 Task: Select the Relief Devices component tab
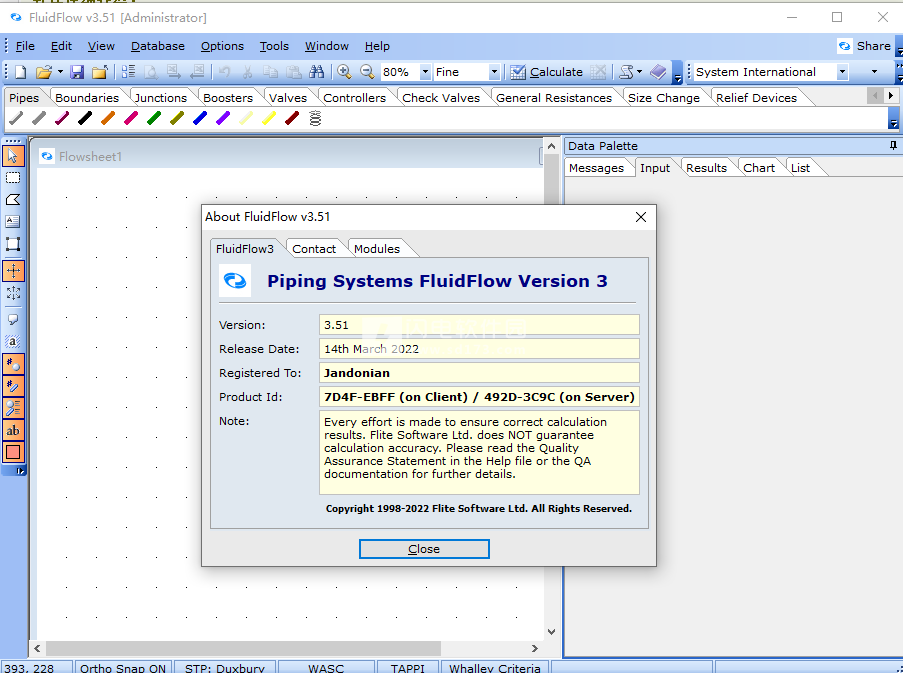point(756,98)
